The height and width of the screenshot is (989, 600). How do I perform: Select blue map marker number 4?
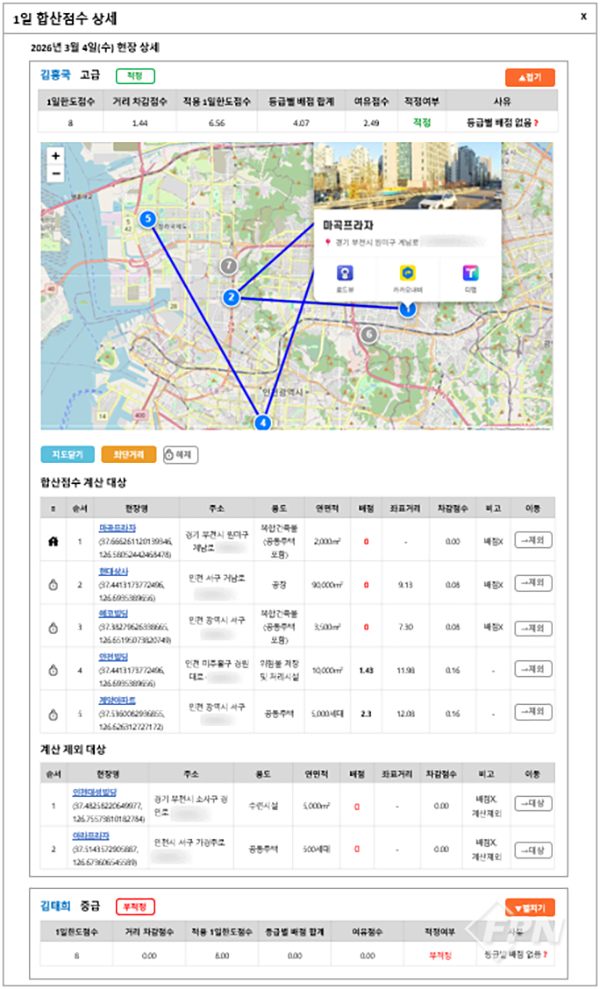point(263,423)
